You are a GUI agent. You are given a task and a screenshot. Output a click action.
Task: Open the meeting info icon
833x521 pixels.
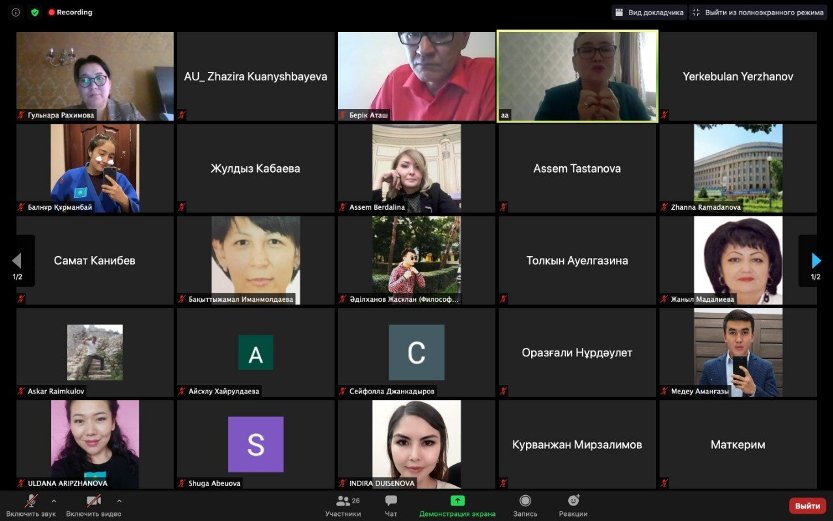[x=15, y=12]
